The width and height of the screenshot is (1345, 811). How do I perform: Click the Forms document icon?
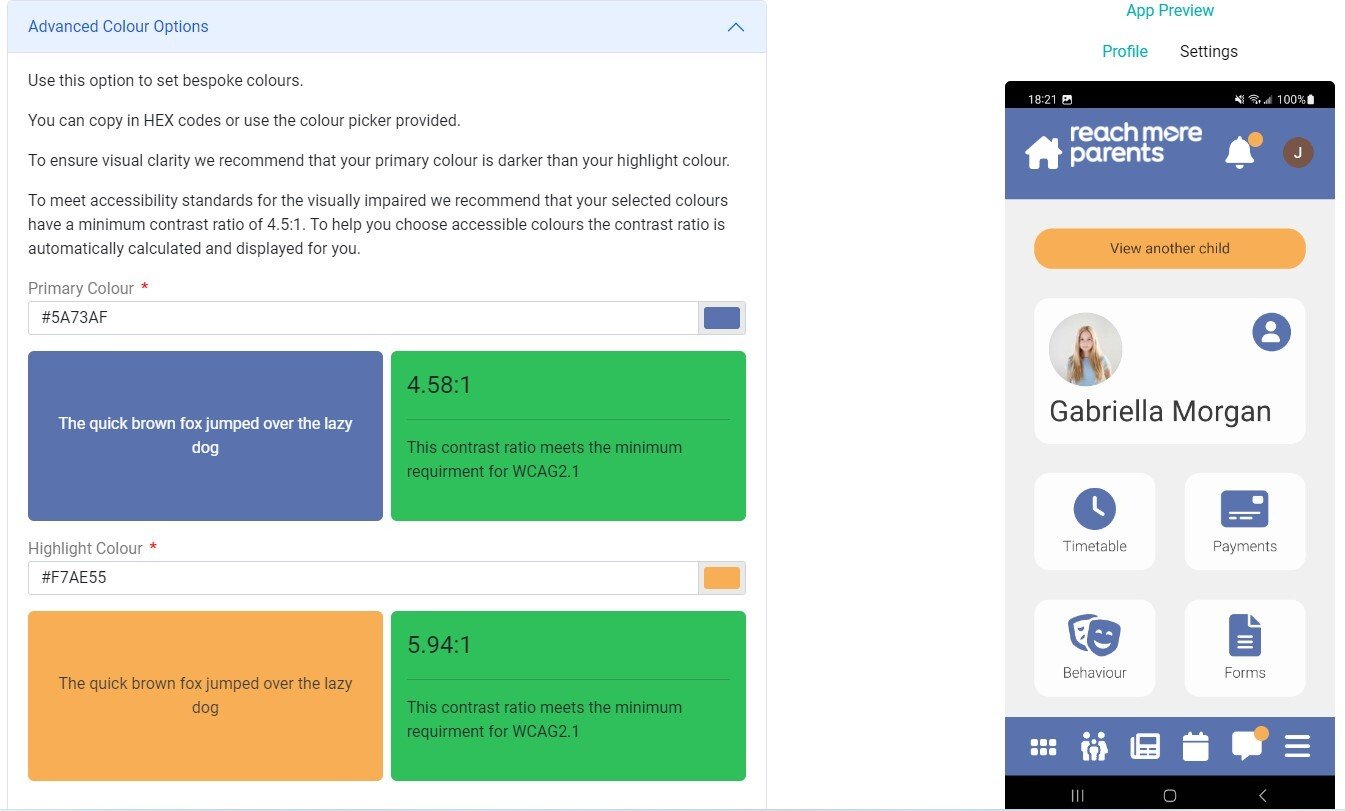coord(1244,635)
